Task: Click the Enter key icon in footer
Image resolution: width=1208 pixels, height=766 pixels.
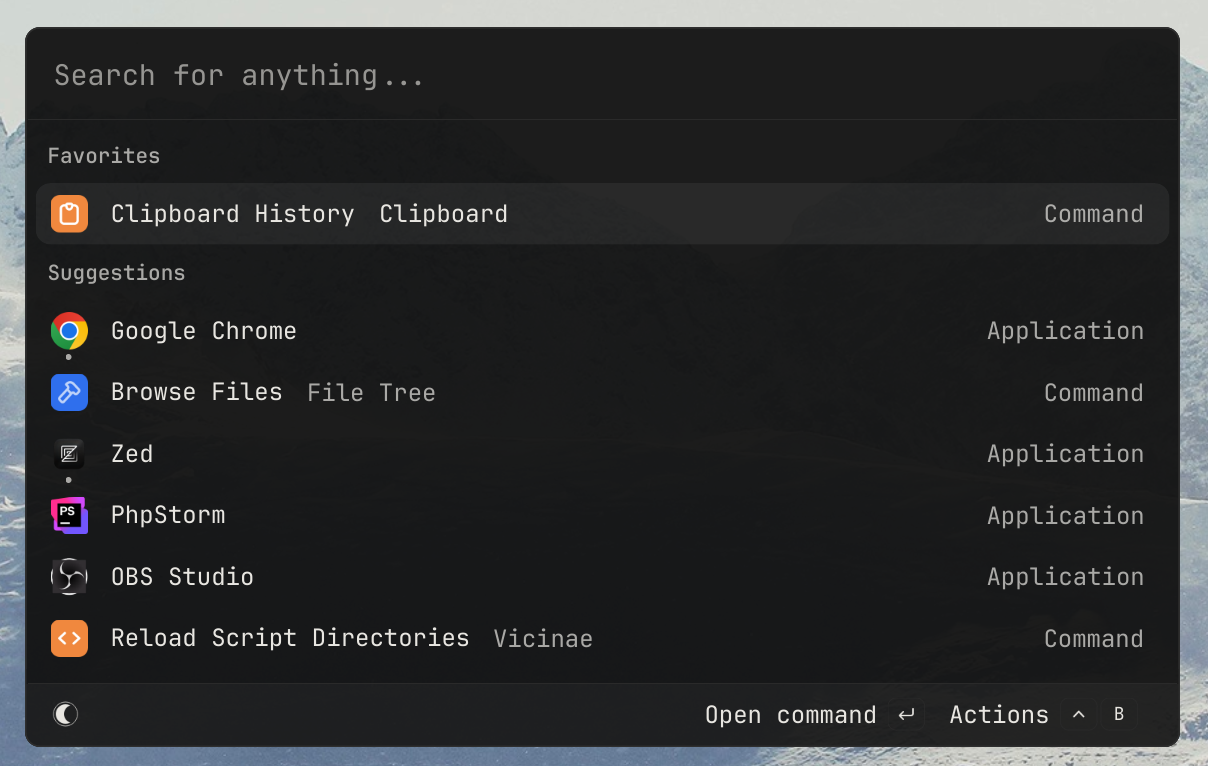Action: click(x=907, y=715)
